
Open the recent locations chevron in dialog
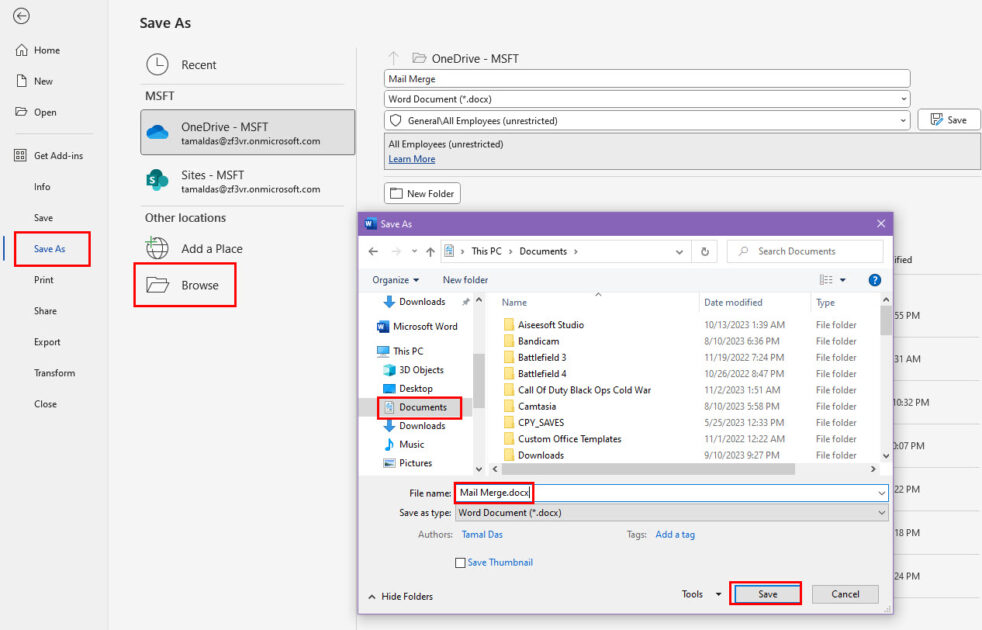pos(414,252)
